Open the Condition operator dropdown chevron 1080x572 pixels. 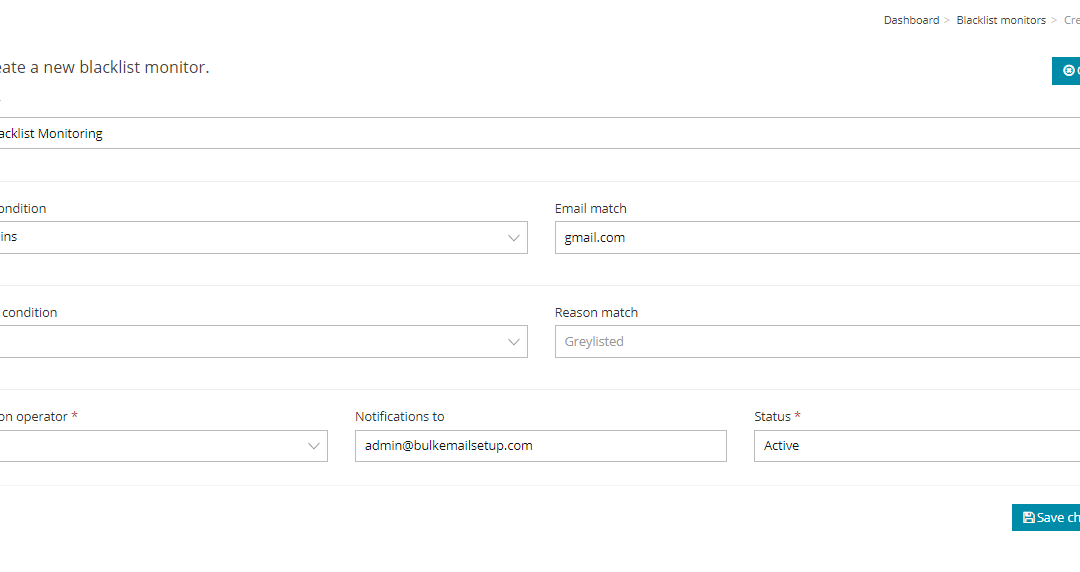pos(314,447)
